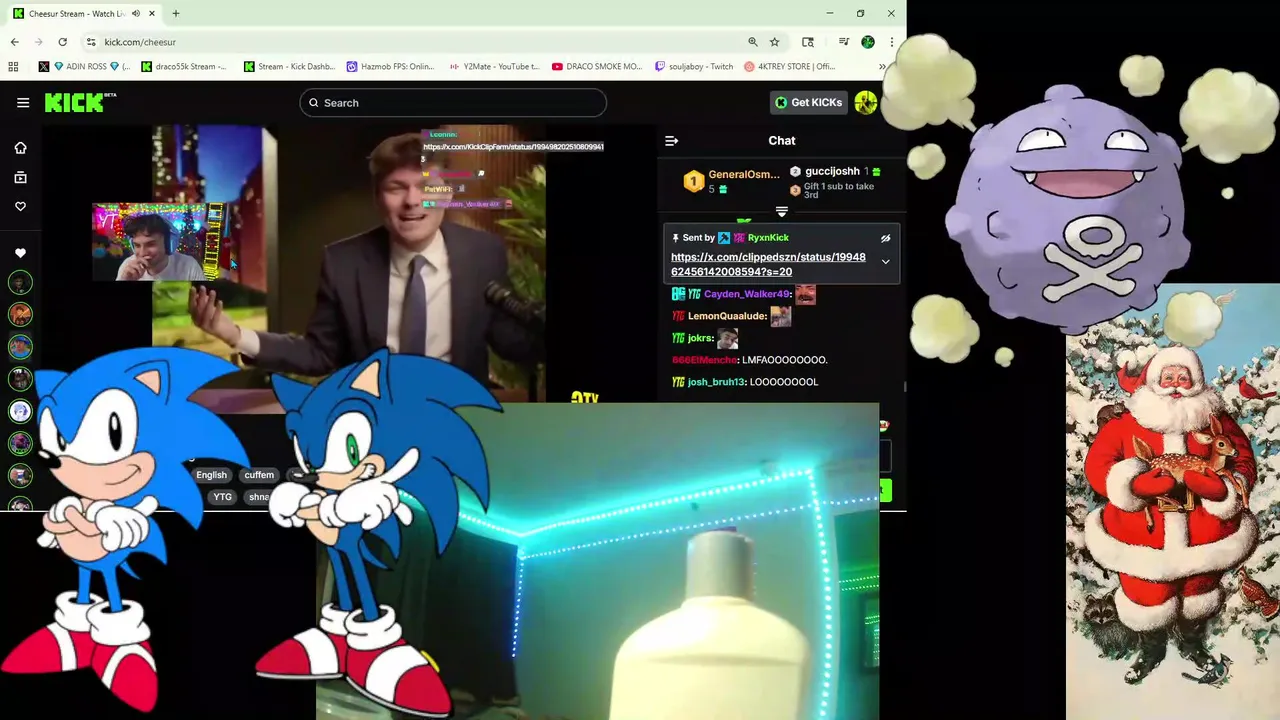Image resolution: width=1280 pixels, height=720 pixels.
Task: Open Chrome apps grid in bookmarks bar
Action: [13, 67]
